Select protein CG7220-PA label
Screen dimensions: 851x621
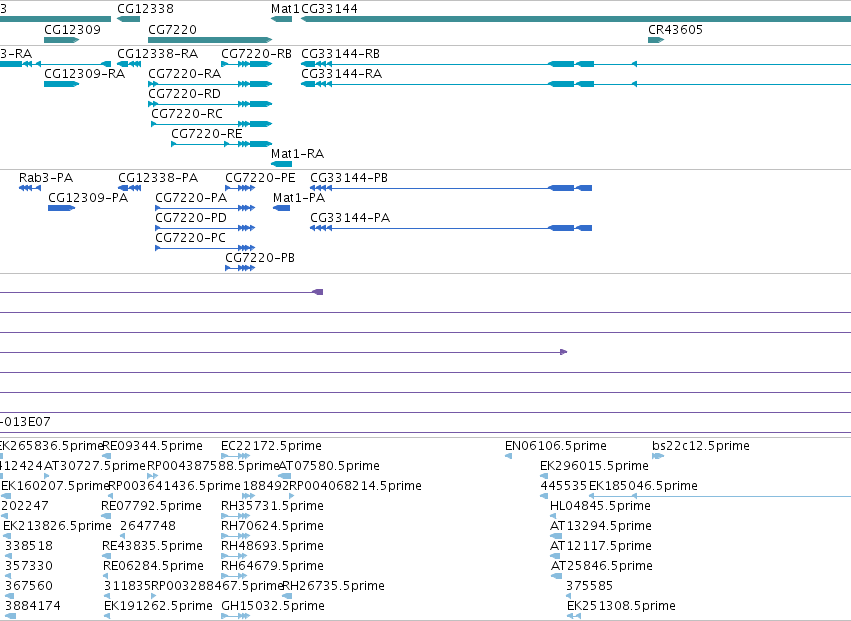(191, 198)
